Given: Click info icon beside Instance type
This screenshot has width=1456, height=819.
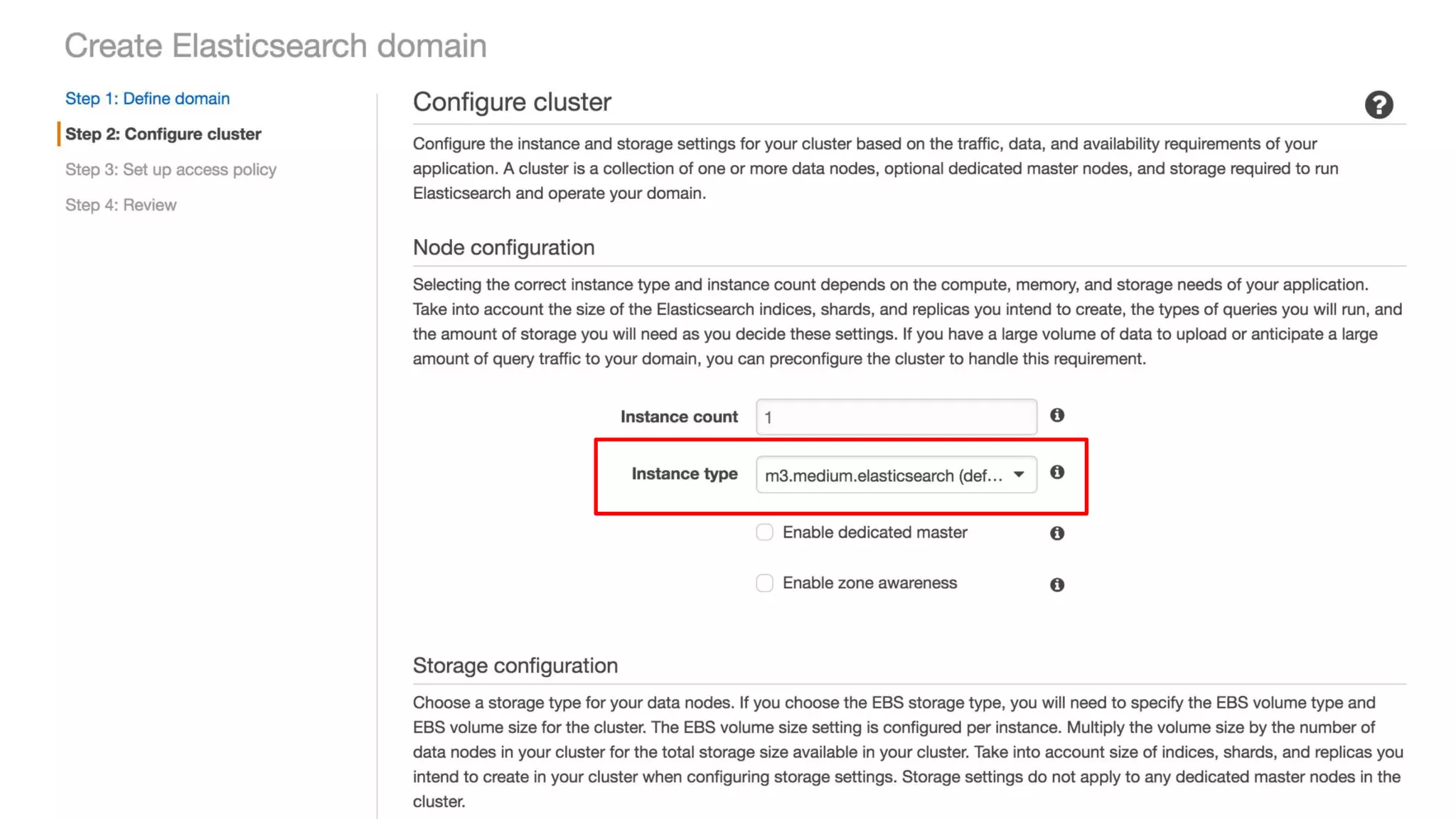Looking at the screenshot, I should point(1057,473).
